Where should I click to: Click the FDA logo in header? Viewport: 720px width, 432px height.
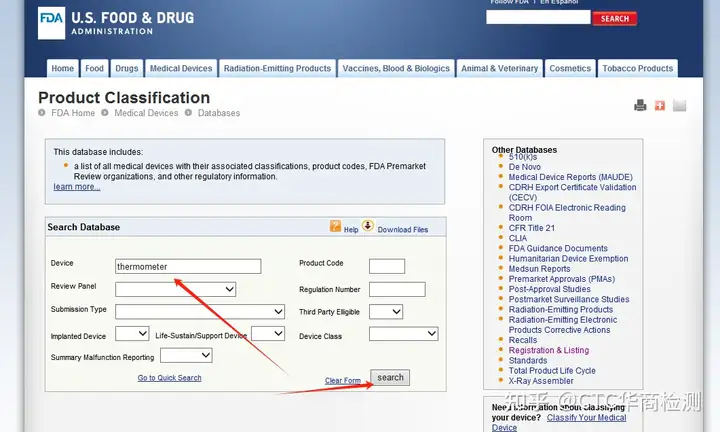52,23
